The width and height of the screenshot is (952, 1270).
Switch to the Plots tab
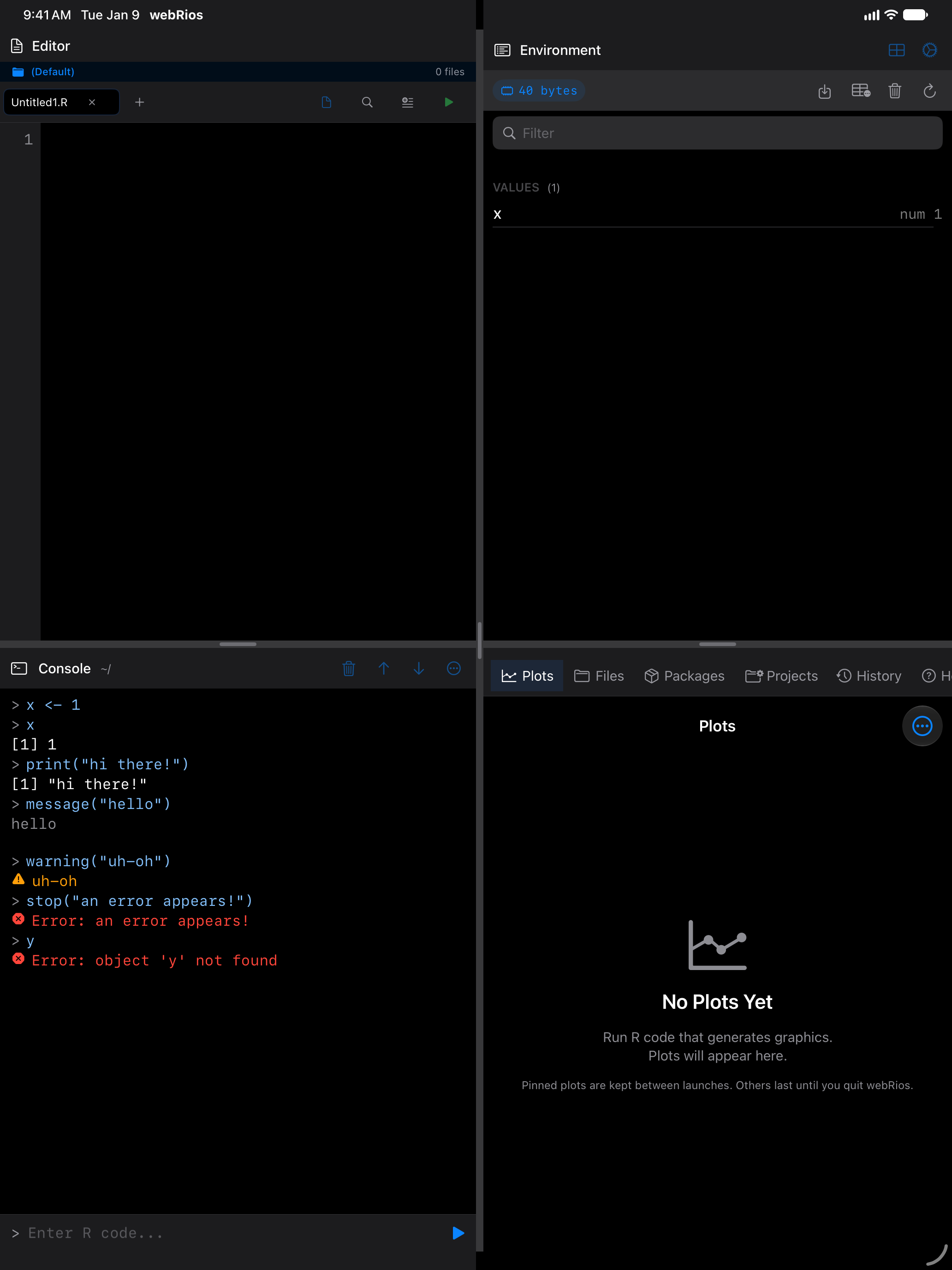point(527,676)
